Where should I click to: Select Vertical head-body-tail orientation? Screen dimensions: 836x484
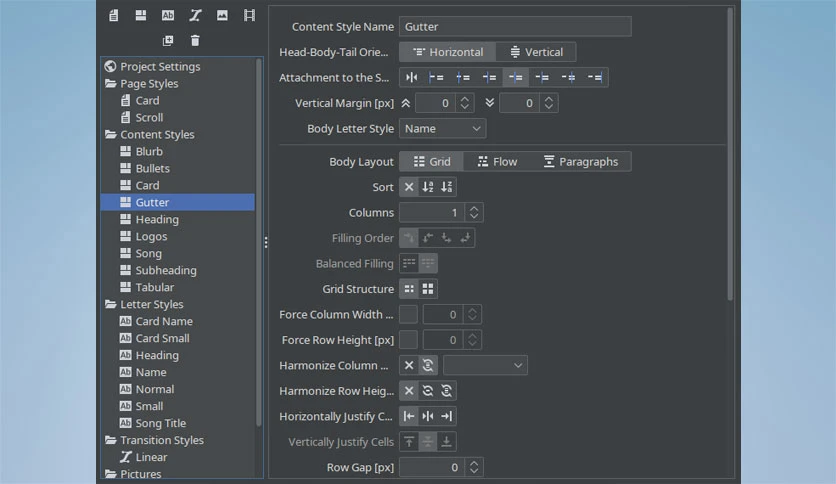536,52
